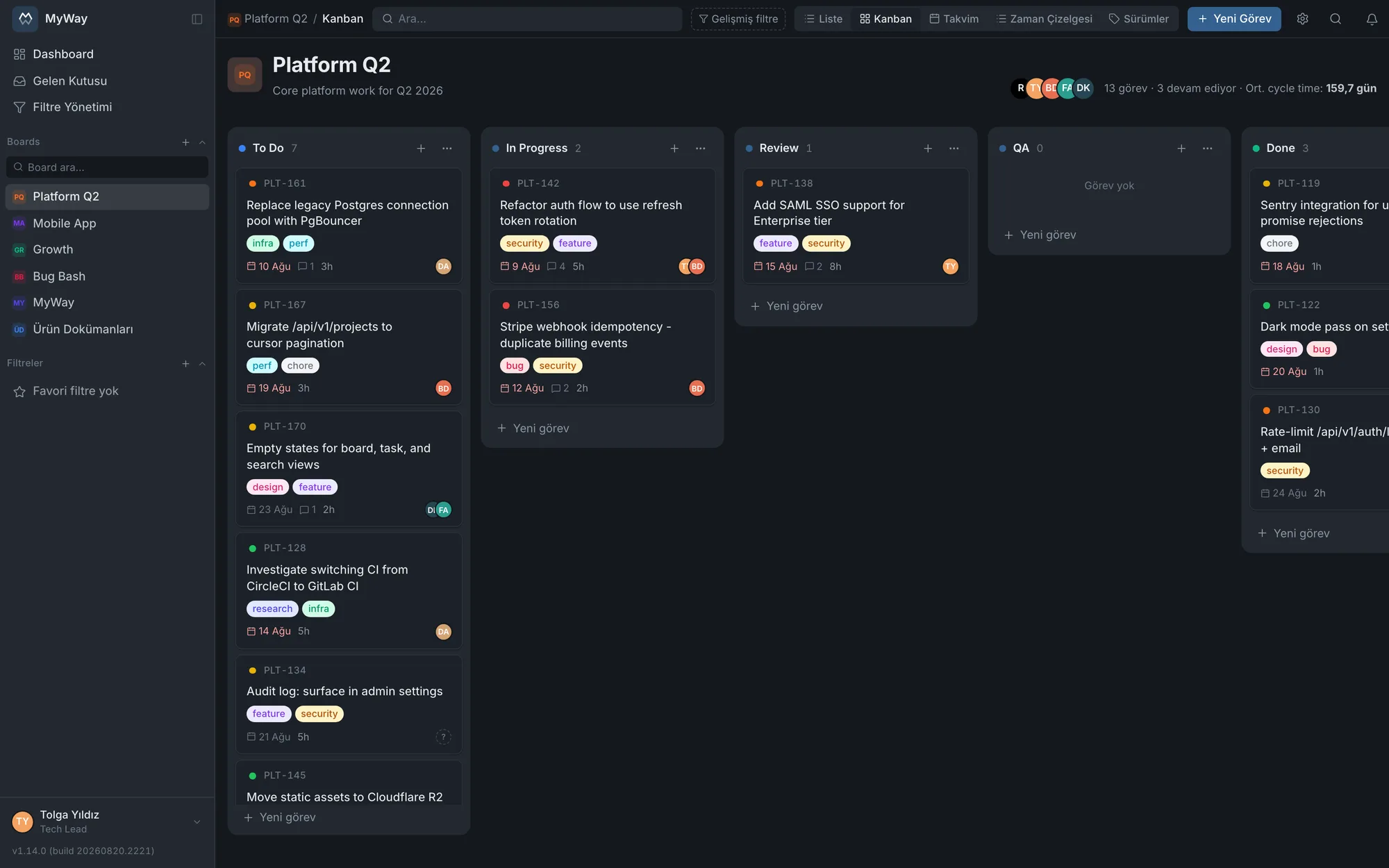Click BD avatar on PLT-156 card
Viewport: 1389px width, 868px height.
click(697, 388)
